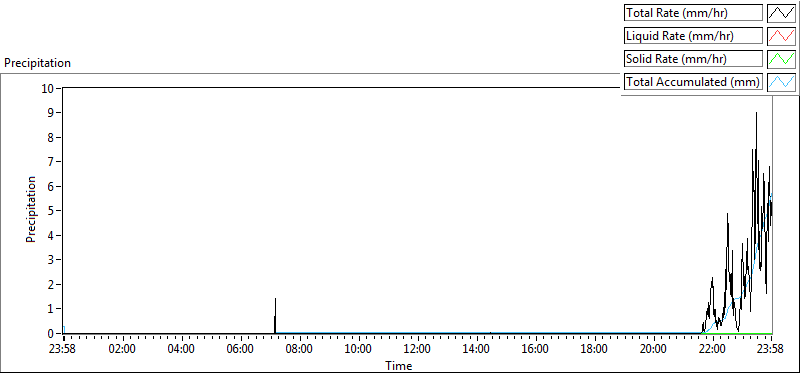
Task: Click the highest rate peak near 9 mm/hr
Action: tap(756, 114)
